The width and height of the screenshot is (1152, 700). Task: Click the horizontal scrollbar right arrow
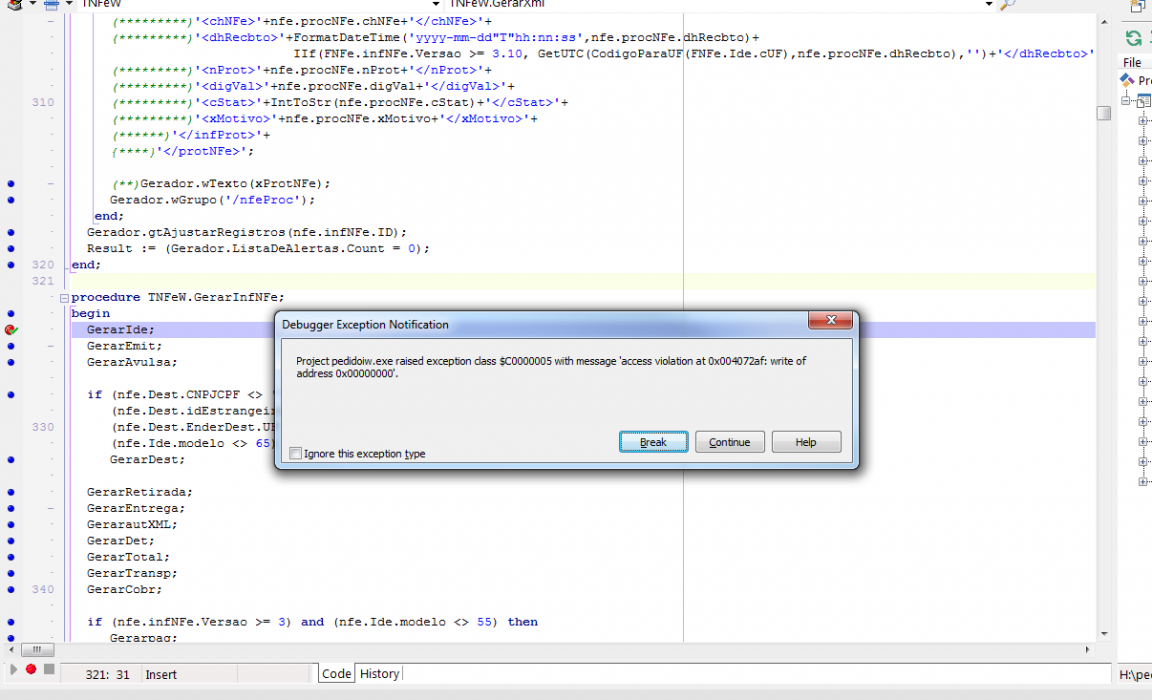[x=1087, y=649]
